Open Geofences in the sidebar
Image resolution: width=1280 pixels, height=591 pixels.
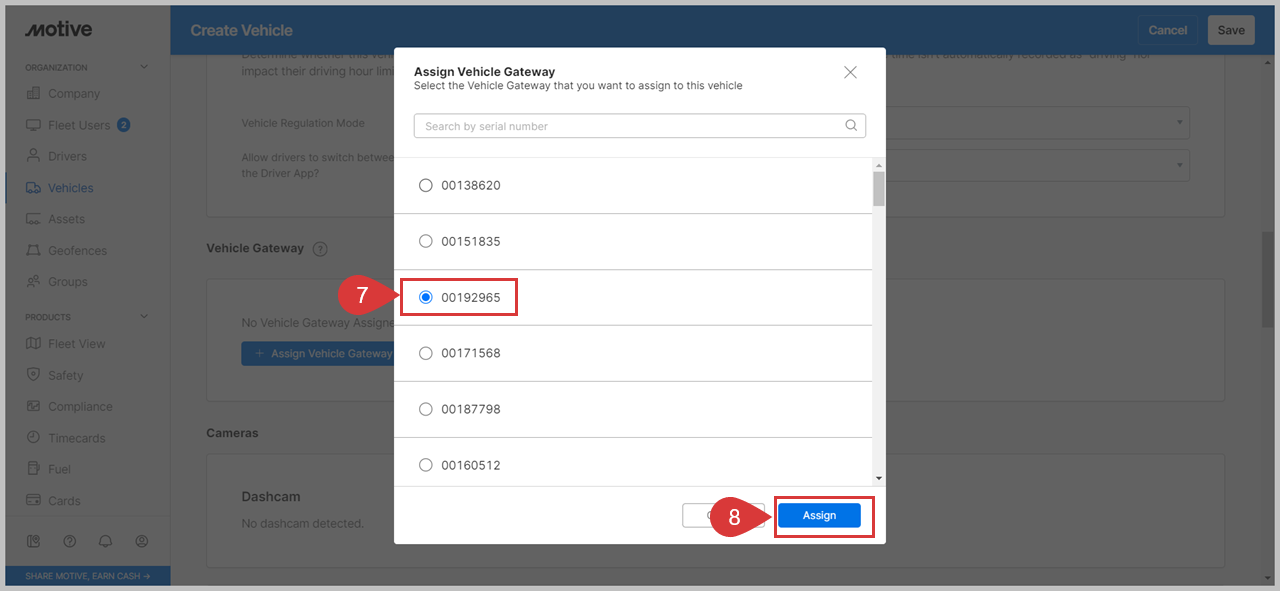point(77,251)
